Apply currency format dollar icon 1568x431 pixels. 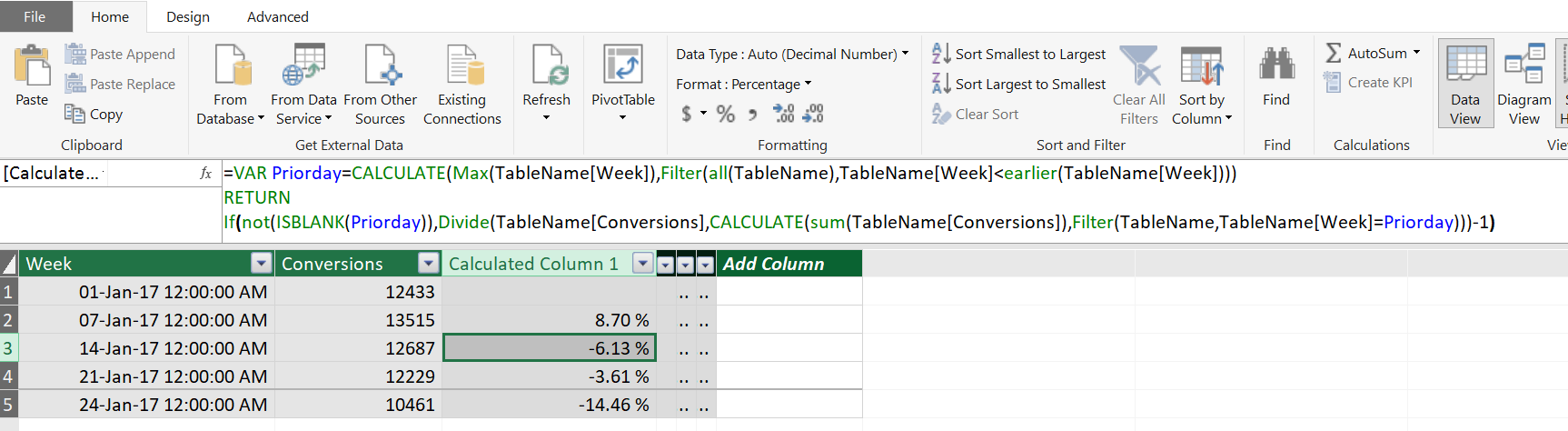(687, 114)
